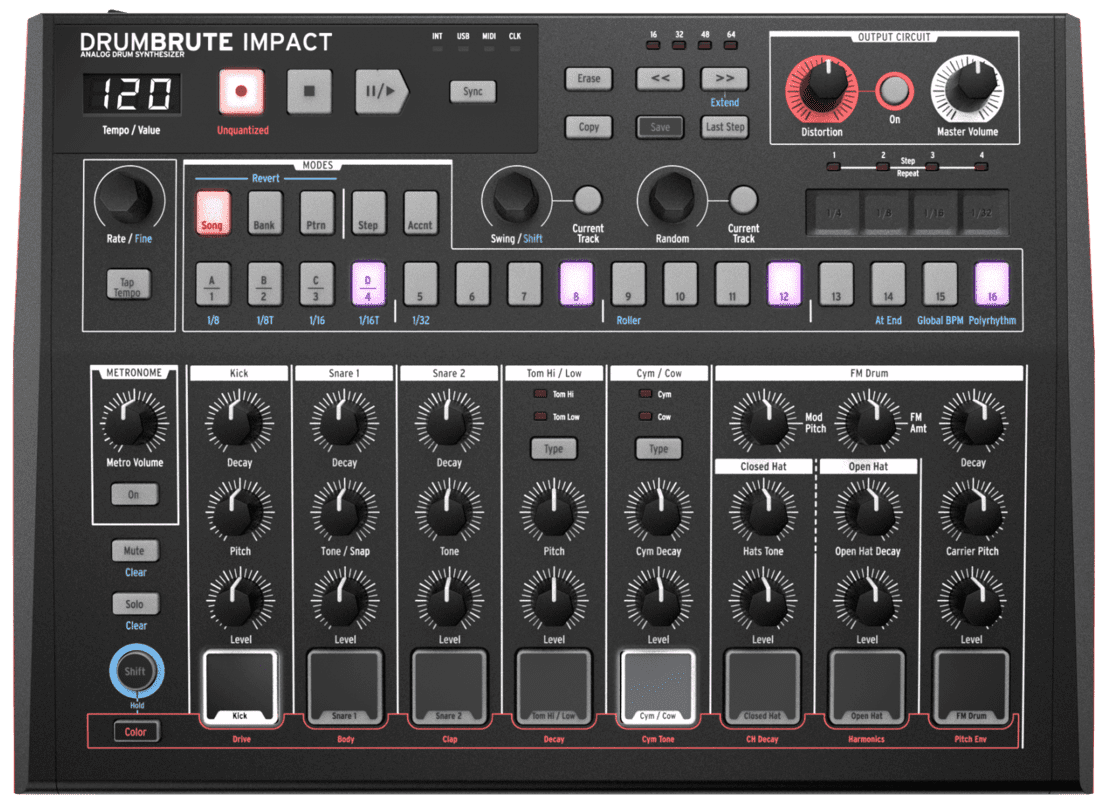
Task: Click the Kick Decay knob
Action: [x=239, y=422]
